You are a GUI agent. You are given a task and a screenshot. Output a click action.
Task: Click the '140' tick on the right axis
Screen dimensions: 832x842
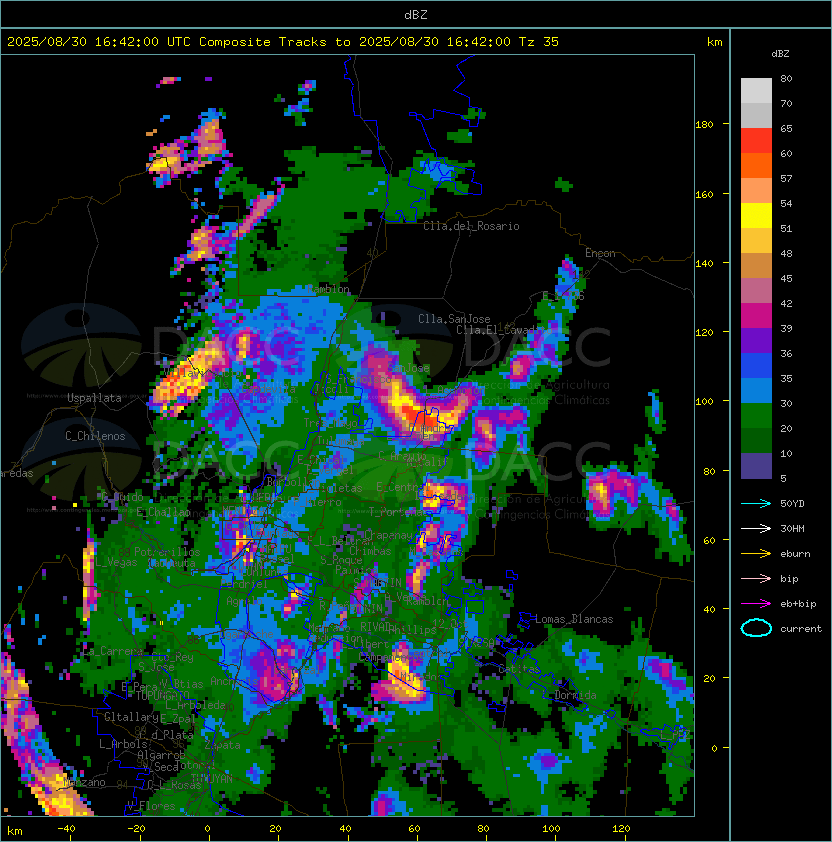pos(704,264)
